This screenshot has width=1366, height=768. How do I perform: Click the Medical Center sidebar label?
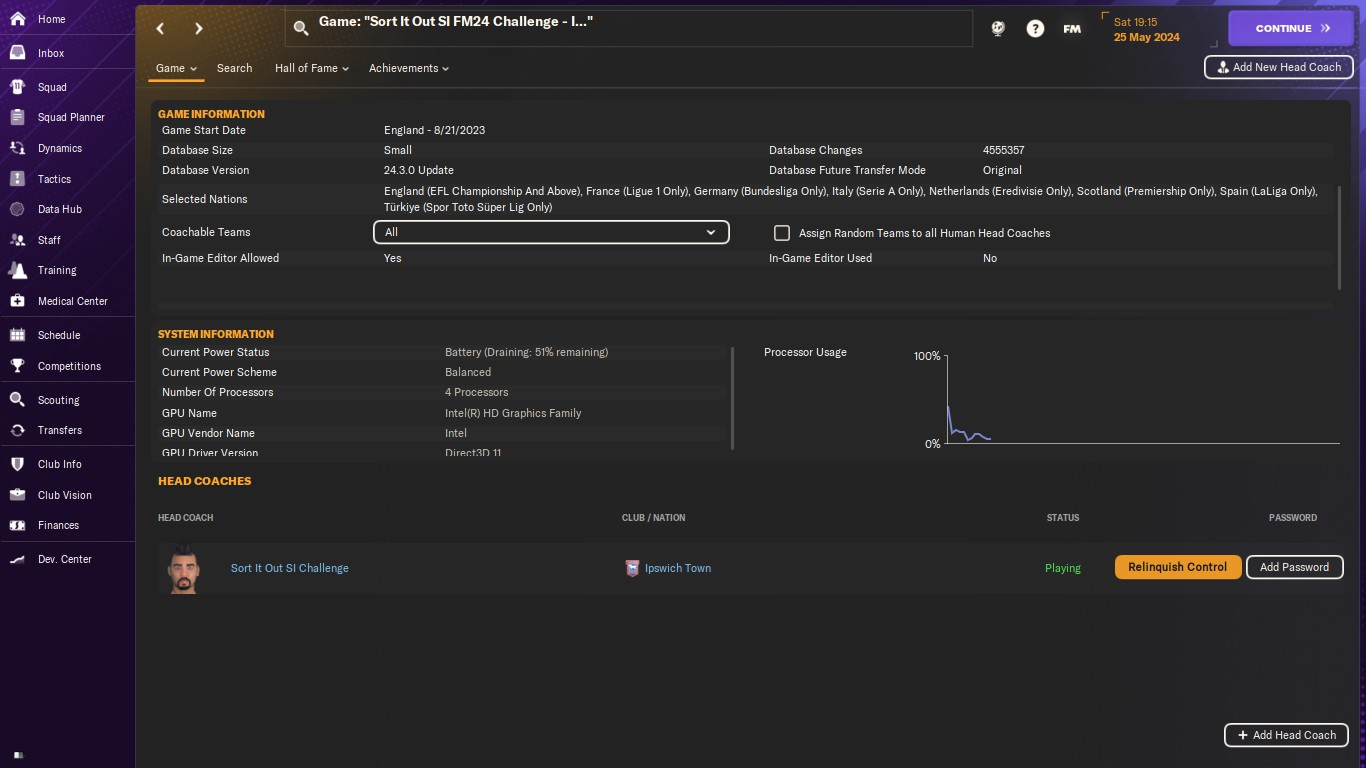point(73,301)
